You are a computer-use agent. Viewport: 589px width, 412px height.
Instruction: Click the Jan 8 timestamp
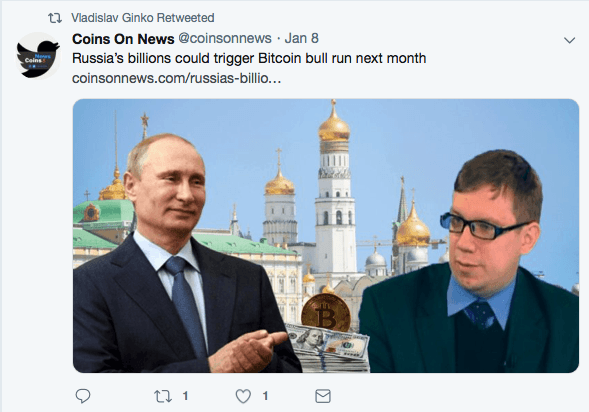coord(302,38)
